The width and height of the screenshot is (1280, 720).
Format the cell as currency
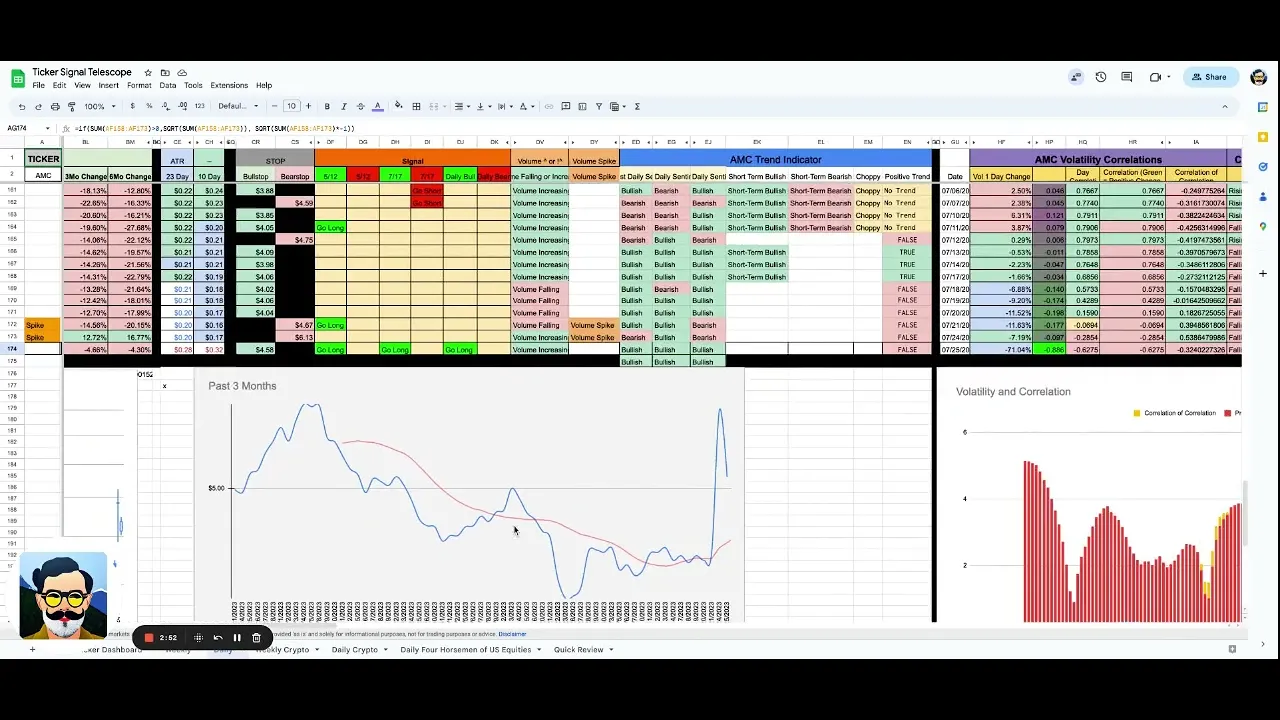132,106
